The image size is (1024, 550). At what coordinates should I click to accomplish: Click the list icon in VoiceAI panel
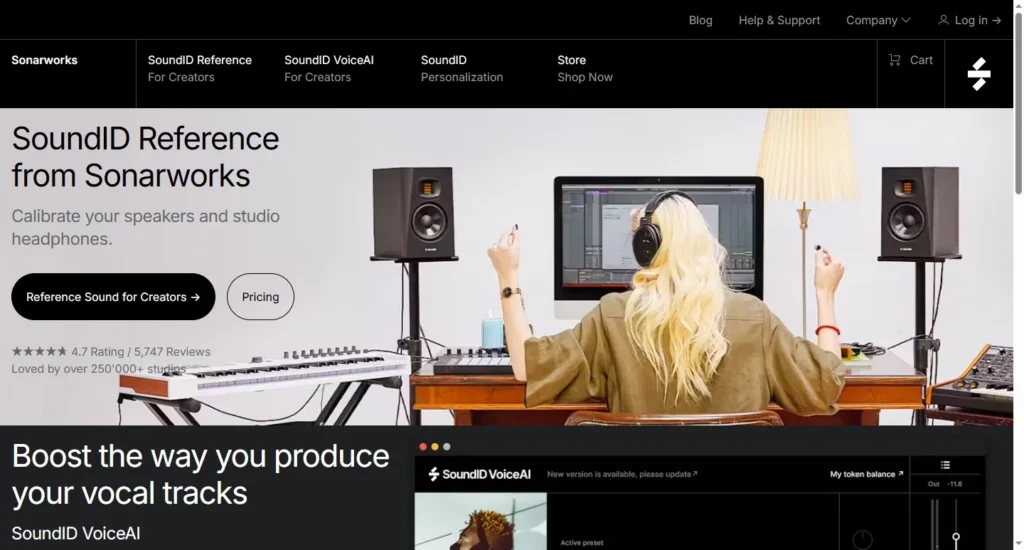coord(945,465)
